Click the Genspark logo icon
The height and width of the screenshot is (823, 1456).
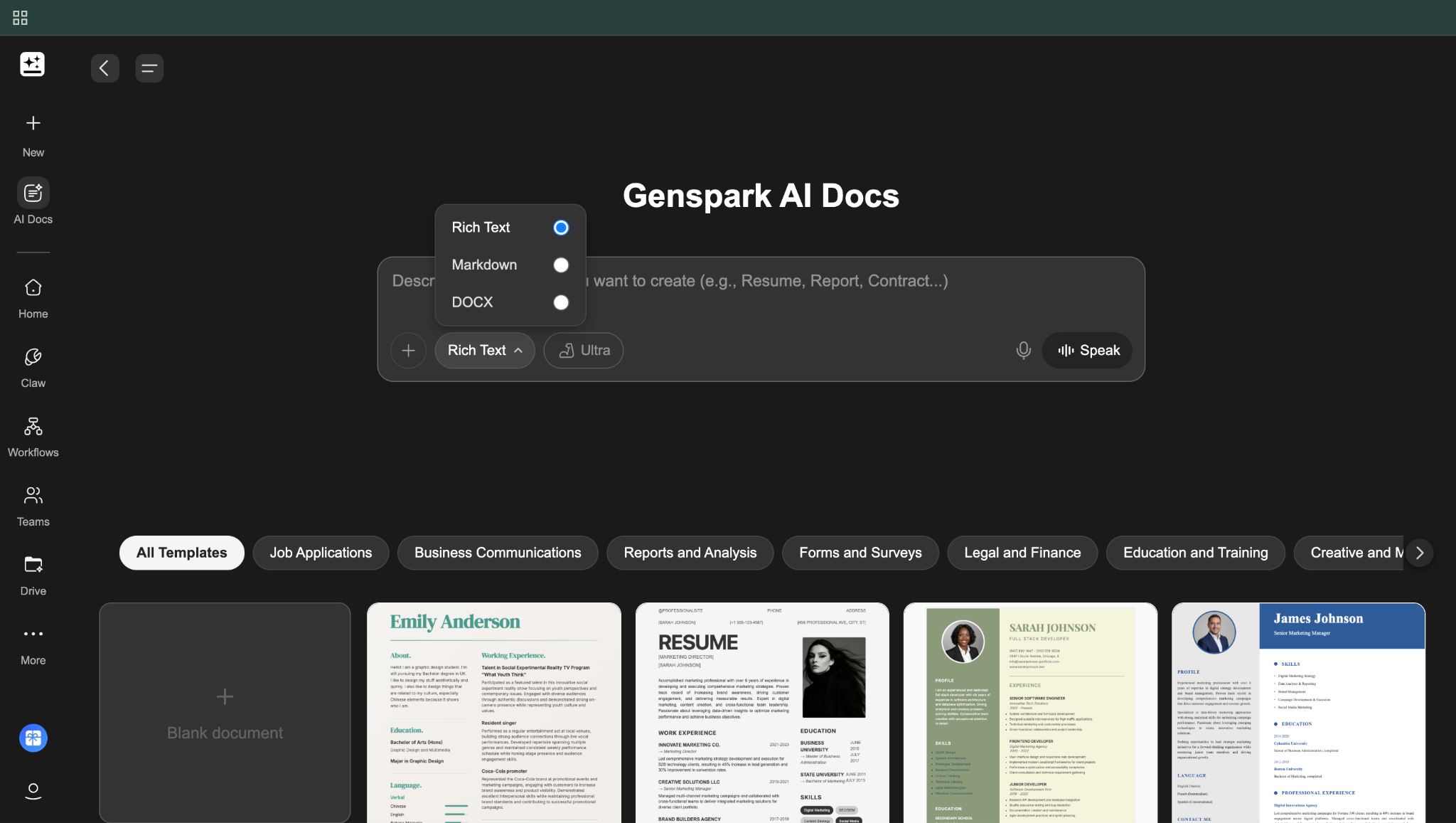[33, 65]
